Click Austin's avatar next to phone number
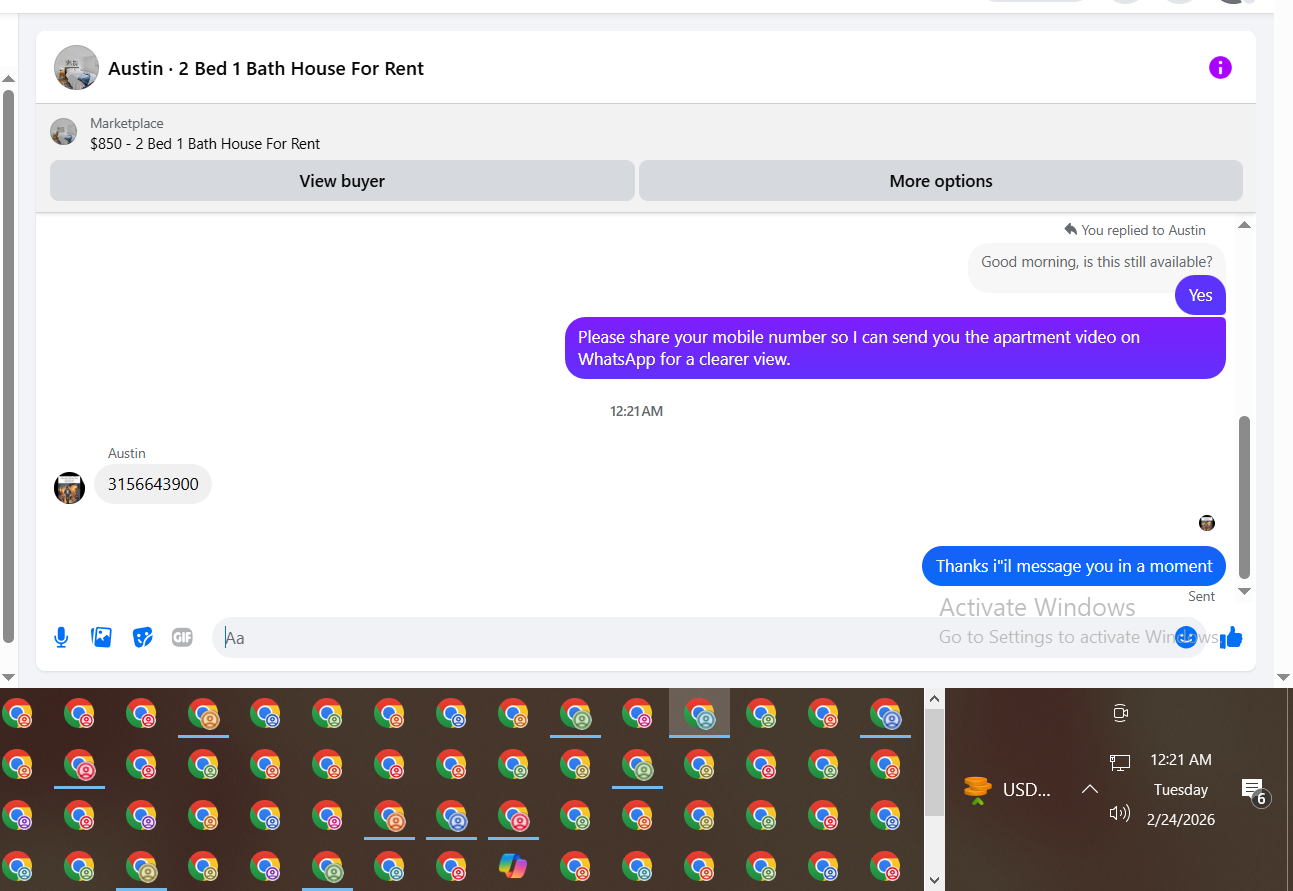This screenshot has width=1293, height=891. [69, 488]
